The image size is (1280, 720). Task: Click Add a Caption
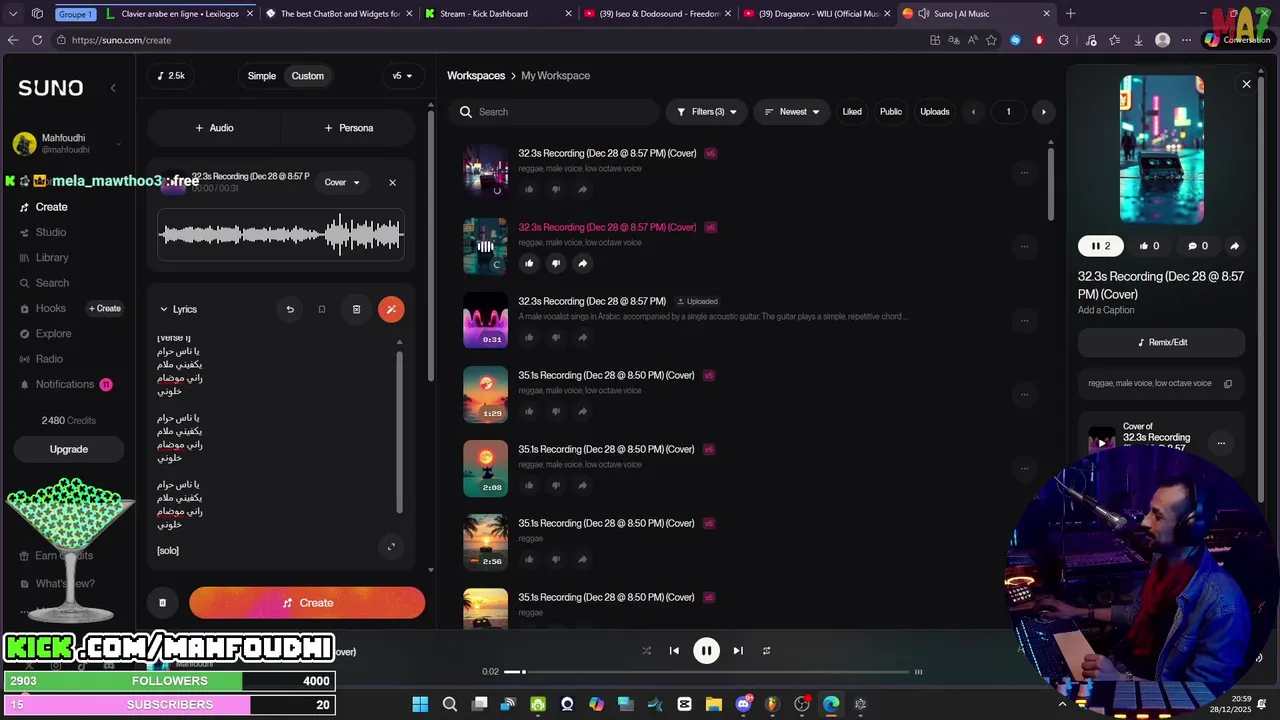click(x=1106, y=310)
